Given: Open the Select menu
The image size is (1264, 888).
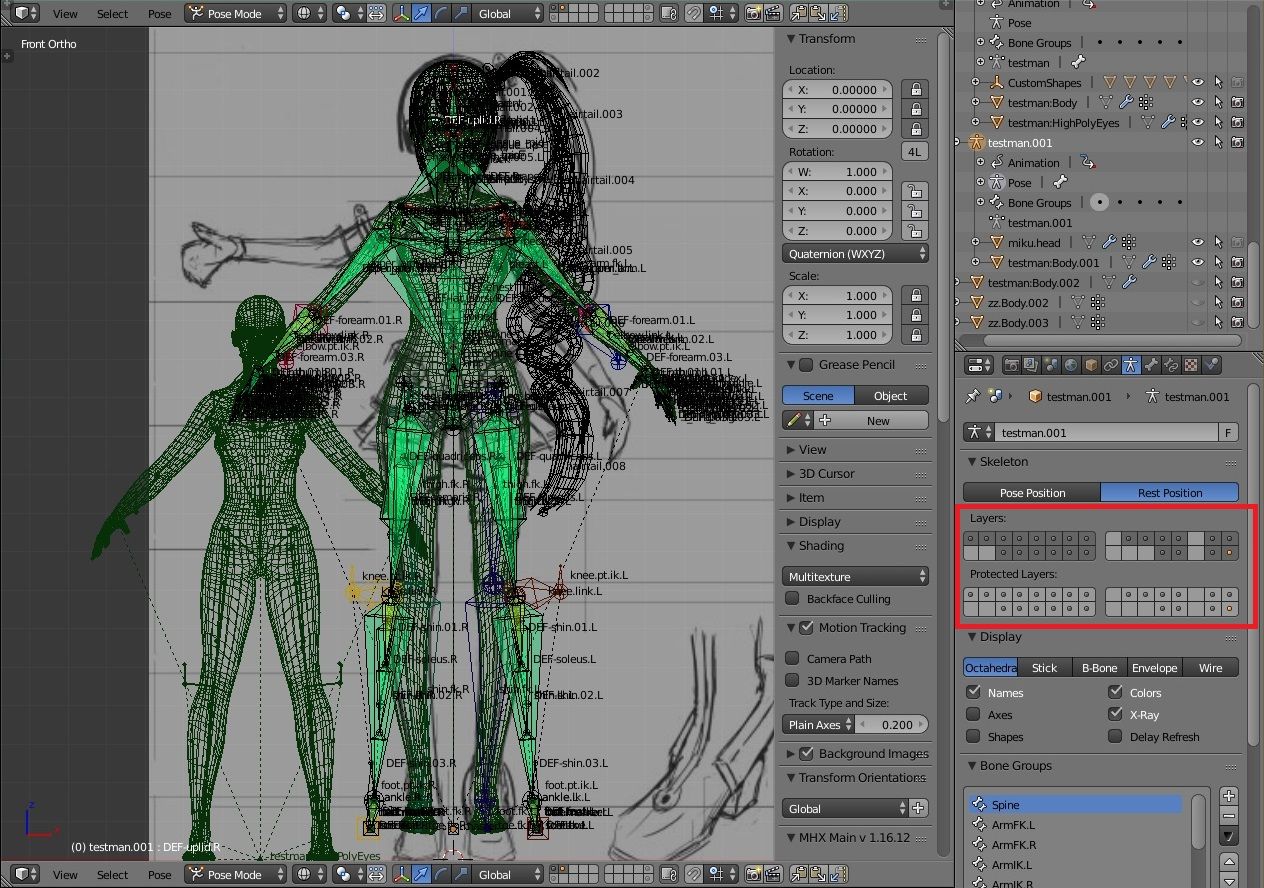Looking at the screenshot, I should 111,13.
